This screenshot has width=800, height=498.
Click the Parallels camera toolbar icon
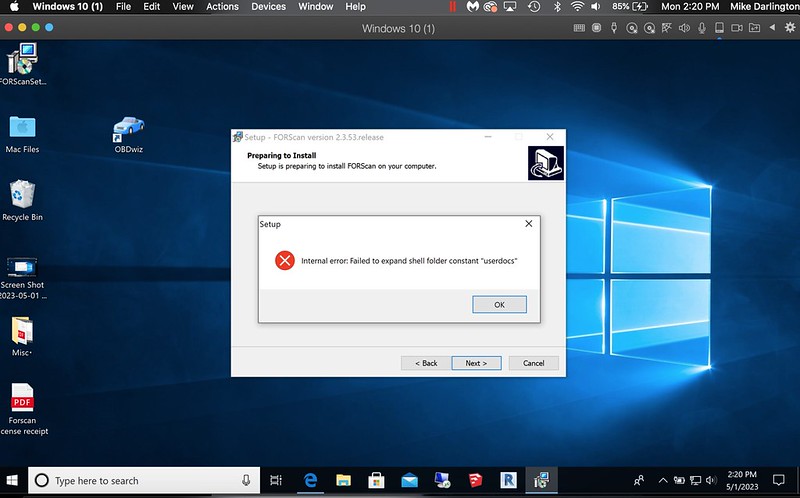737,28
